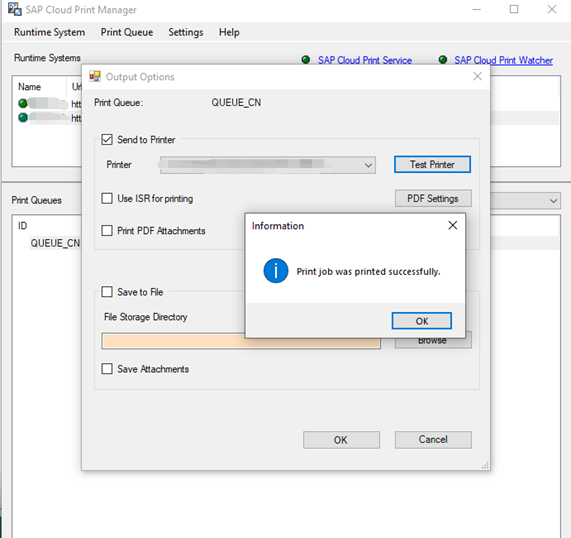This screenshot has height=538, width=571.
Task: Click the Output Options dialog icon
Action: point(95,76)
